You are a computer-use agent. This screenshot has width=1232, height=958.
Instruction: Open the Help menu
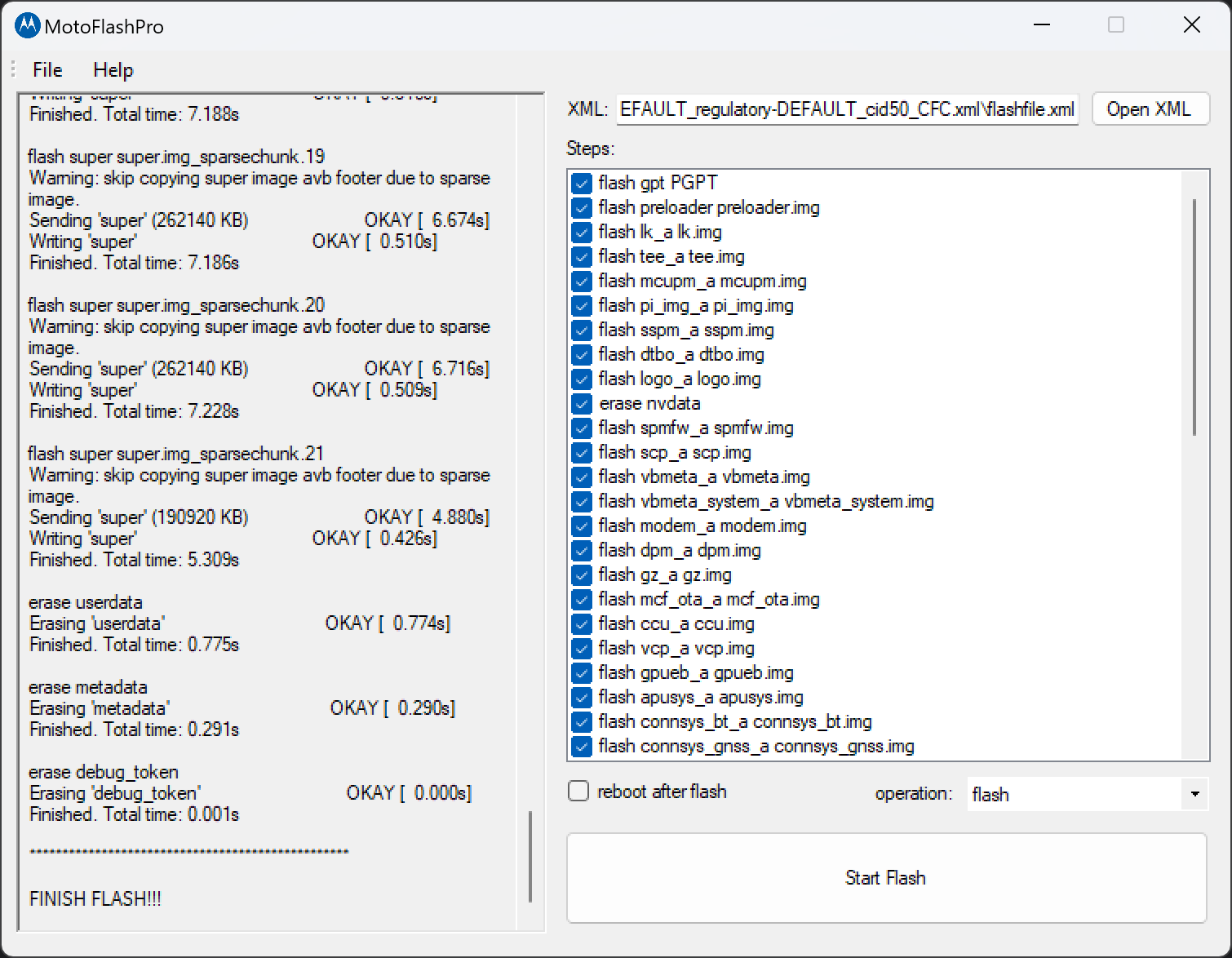click(x=113, y=70)
